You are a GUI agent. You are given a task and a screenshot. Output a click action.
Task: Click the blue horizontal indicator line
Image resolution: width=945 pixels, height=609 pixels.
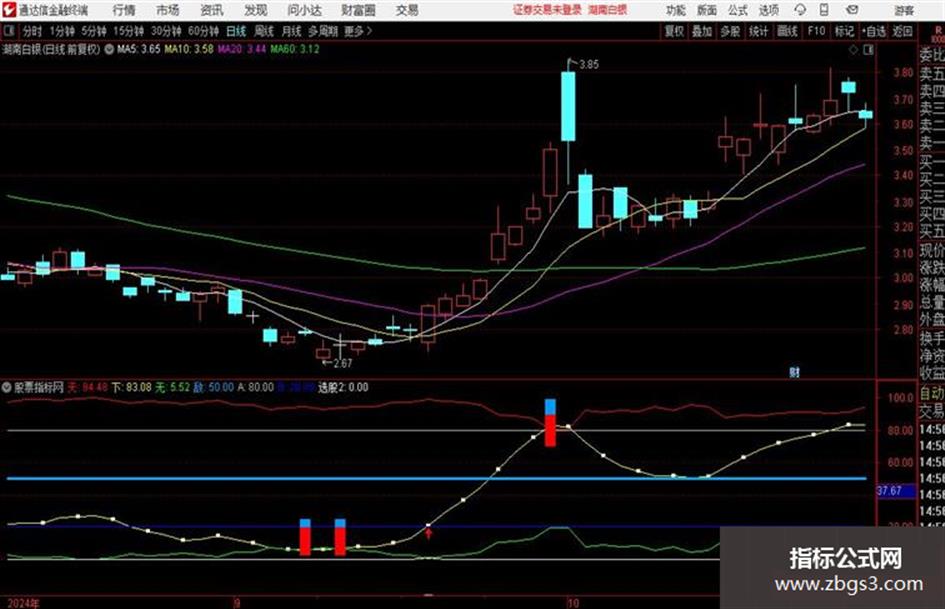[x=437, y=478]
